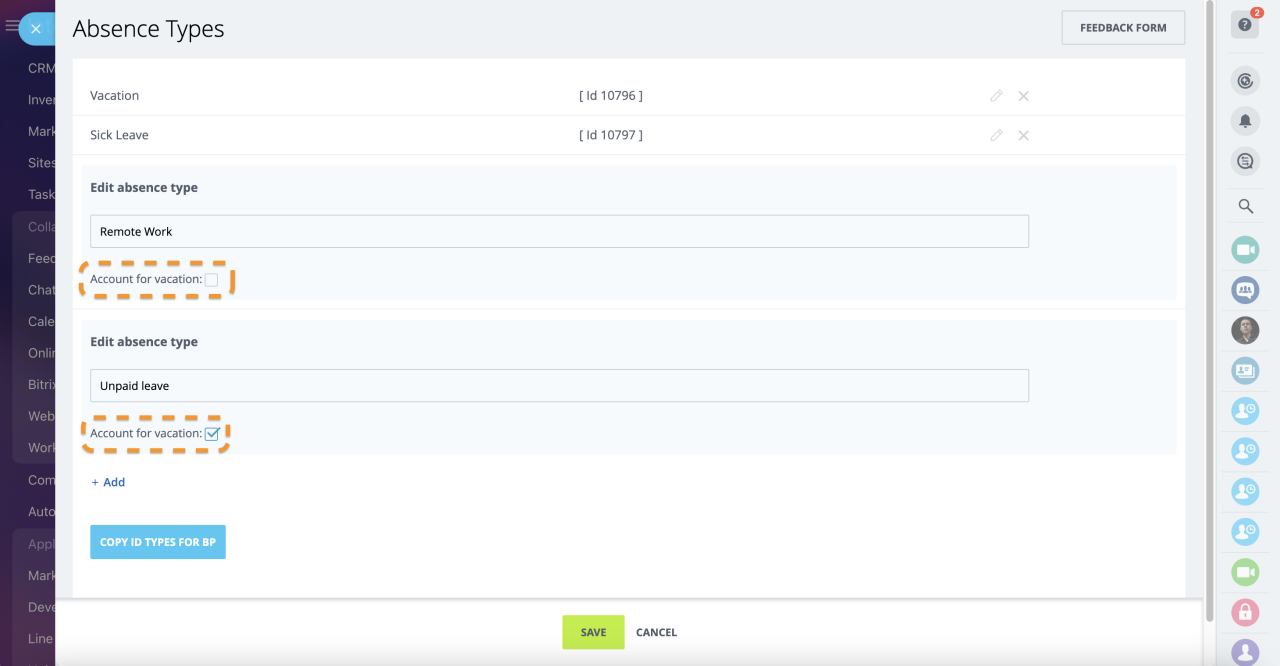Open the group chat icon in sidebar
This screenshot has width=1280, height=666.
point(1245,290)
